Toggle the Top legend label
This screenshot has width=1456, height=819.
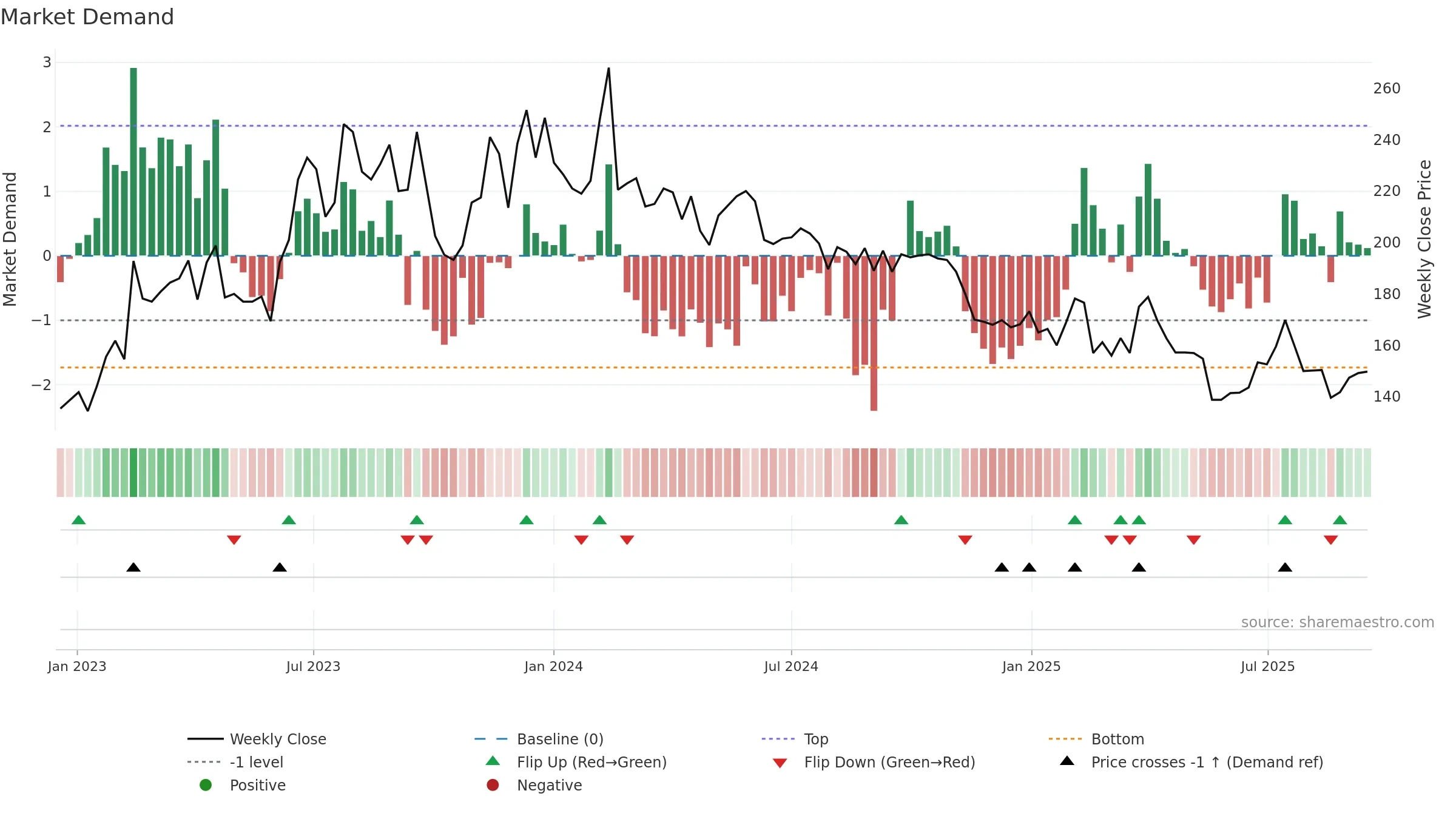tap(816, 739)
